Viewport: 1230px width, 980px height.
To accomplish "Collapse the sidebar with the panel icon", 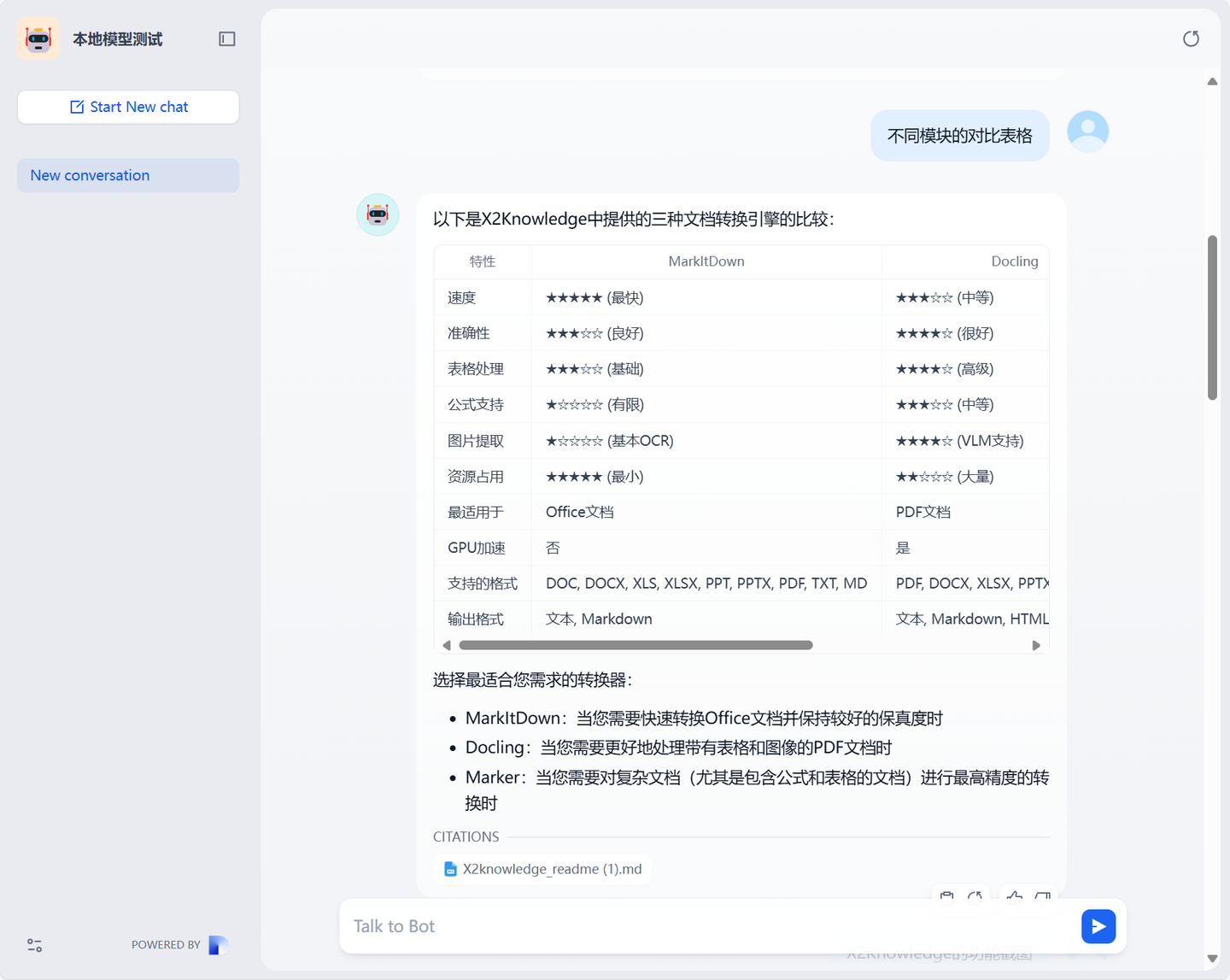I will click(x=227, y=38).
